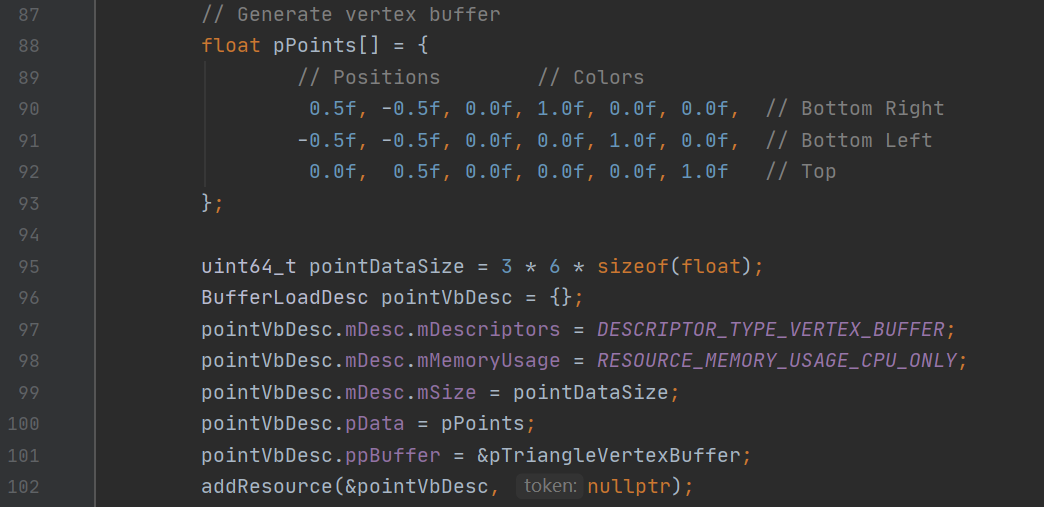Click line number 88 in the gutter
This screenshot has width=1044, height=507.
[x=28, y=46]
